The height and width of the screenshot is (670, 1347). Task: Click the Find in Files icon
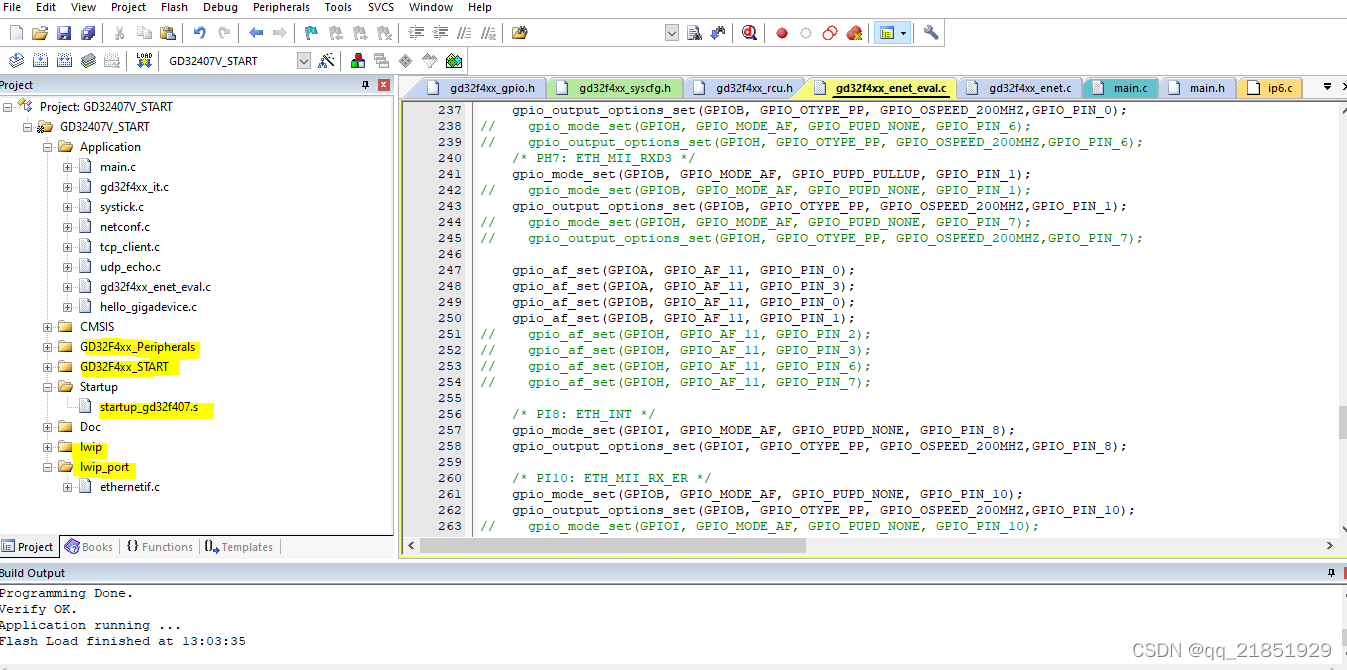click(519, 33)
